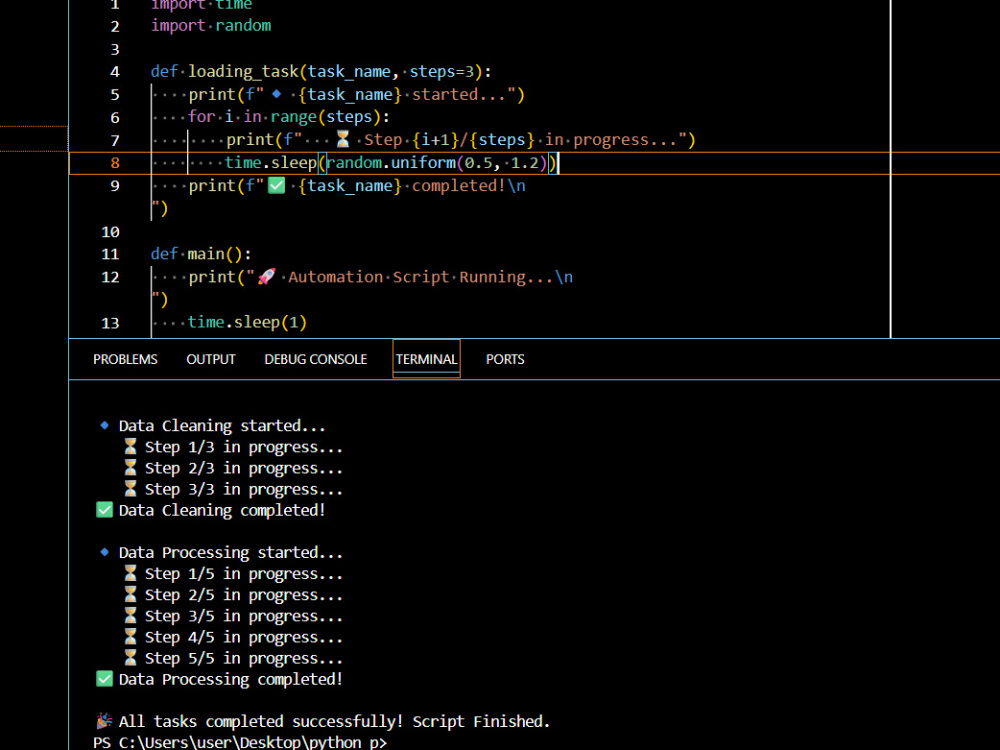The image size is (1000, 750).
Task: Click terminal line 'Data Processing completed!'
Action: (x=219, y=679)
